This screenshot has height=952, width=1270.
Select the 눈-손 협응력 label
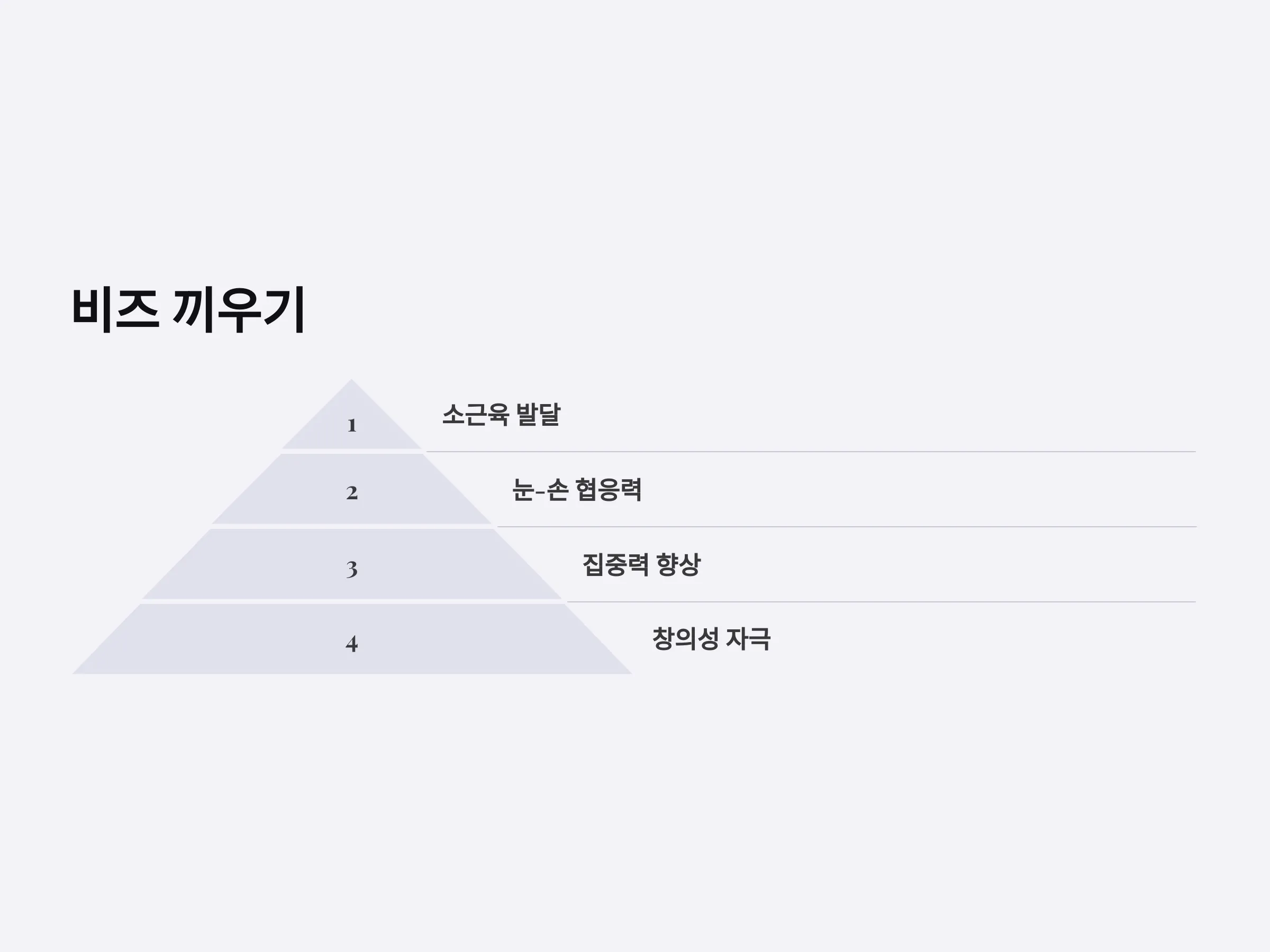tap(577, 489)
